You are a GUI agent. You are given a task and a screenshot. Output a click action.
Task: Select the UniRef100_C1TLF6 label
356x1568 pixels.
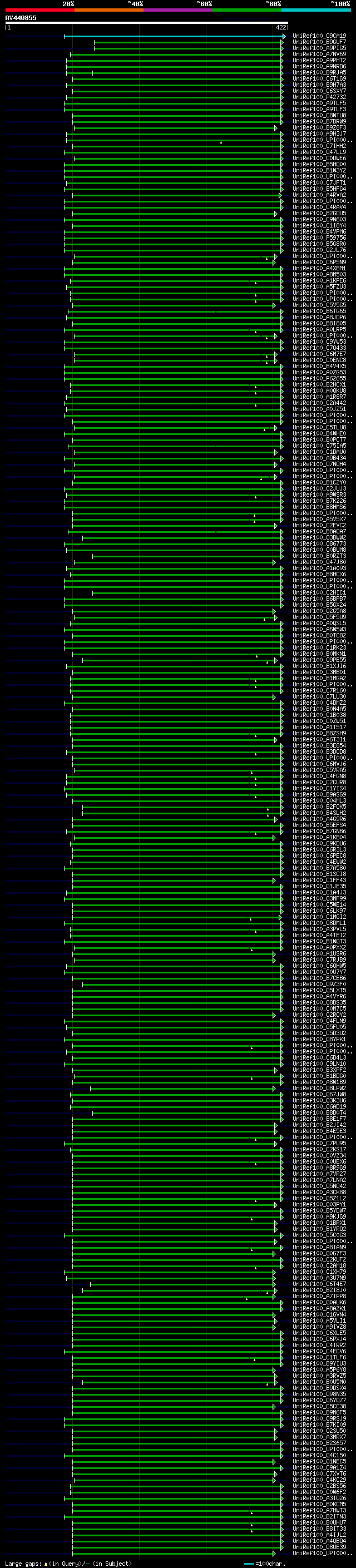point(319,1357)
